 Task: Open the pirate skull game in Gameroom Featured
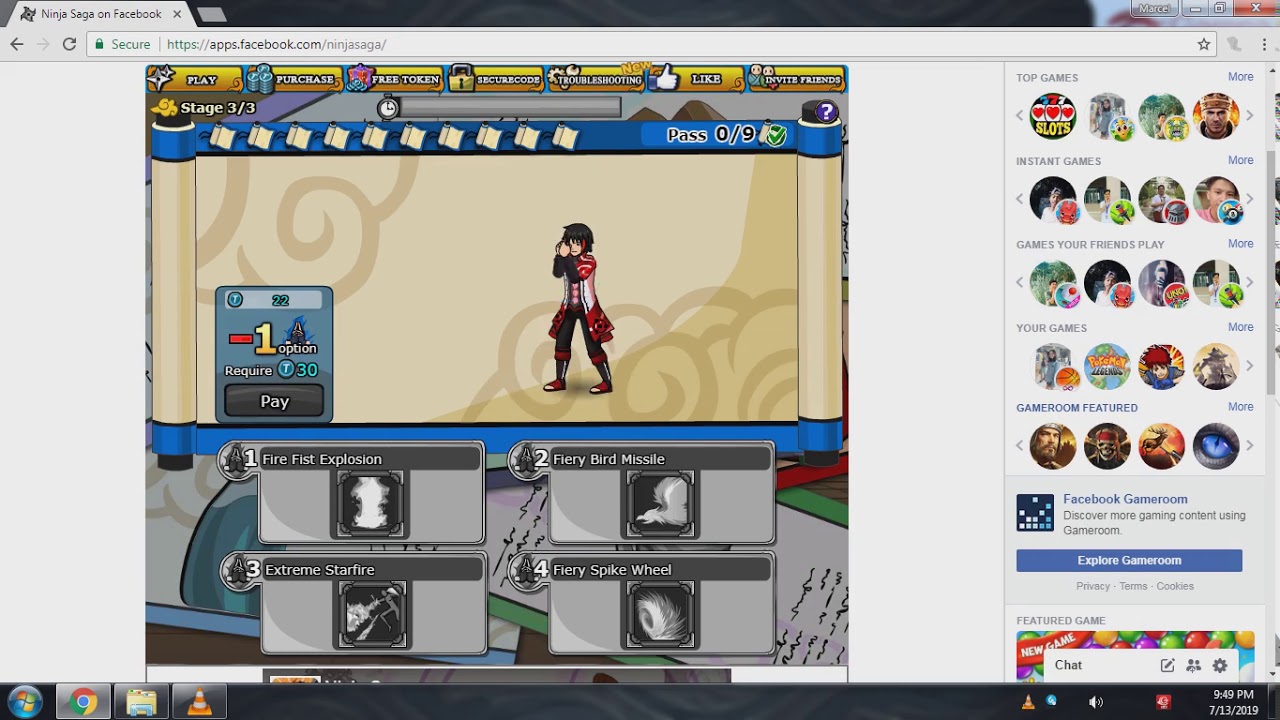(x=1107, y=446)
